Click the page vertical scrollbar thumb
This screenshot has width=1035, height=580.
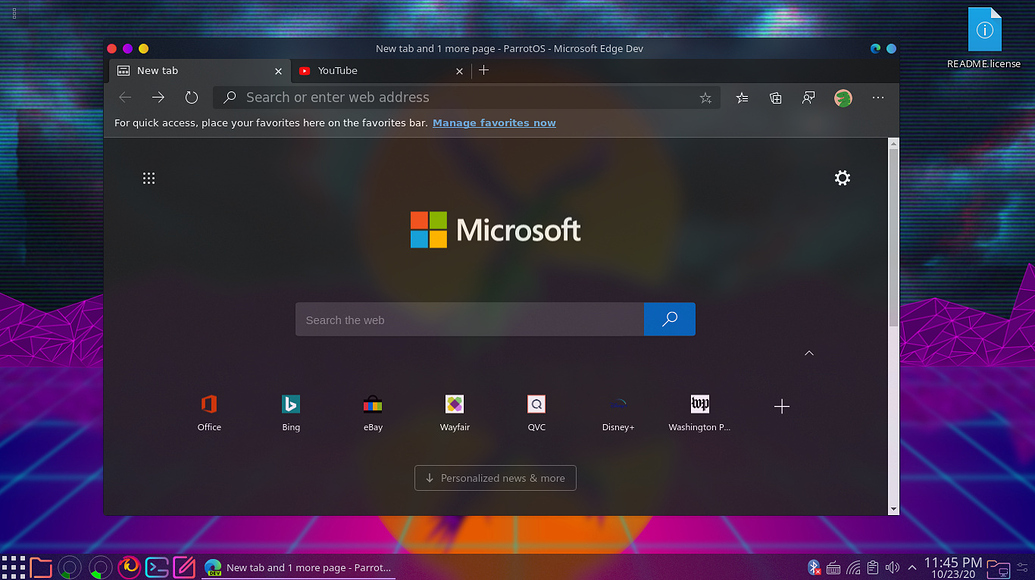[893, 238]
